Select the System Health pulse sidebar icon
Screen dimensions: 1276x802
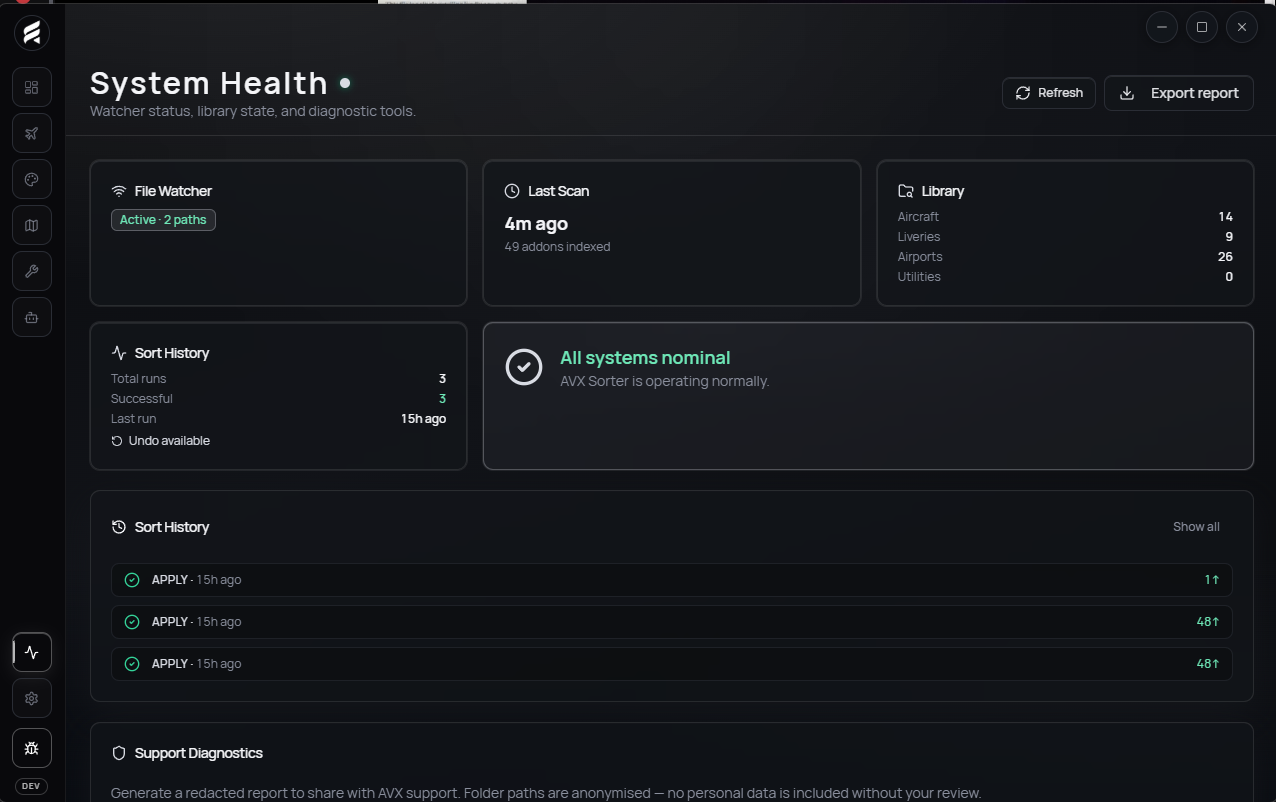pos(32,652)
